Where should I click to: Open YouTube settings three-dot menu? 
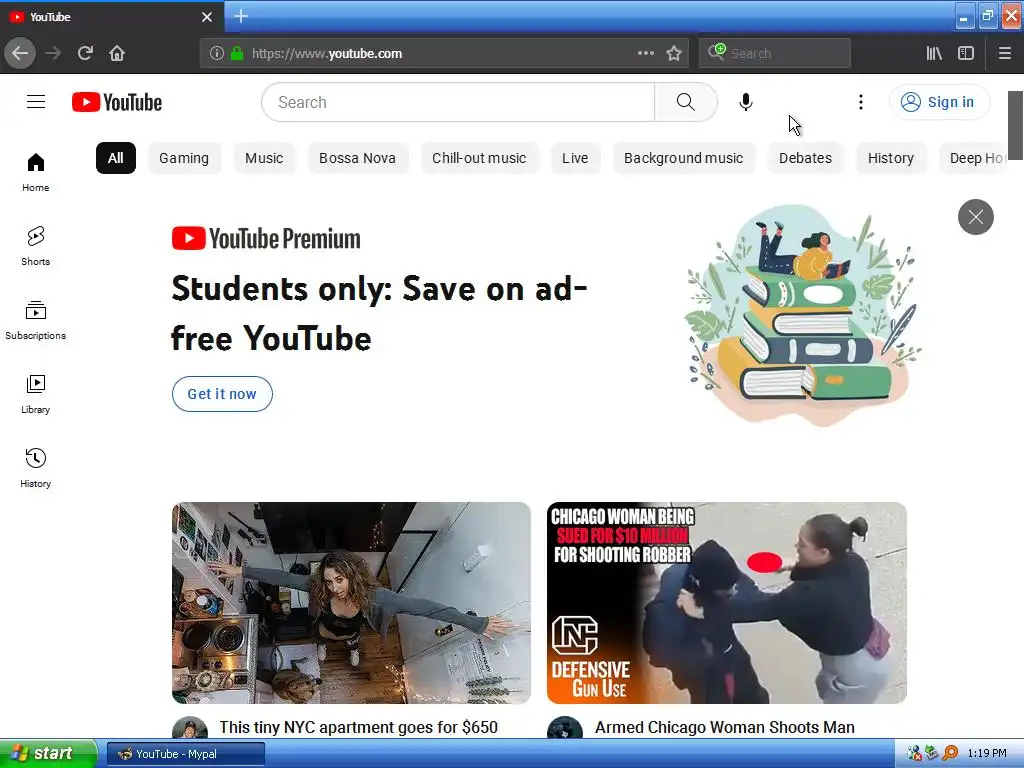(x=861, y=102)
